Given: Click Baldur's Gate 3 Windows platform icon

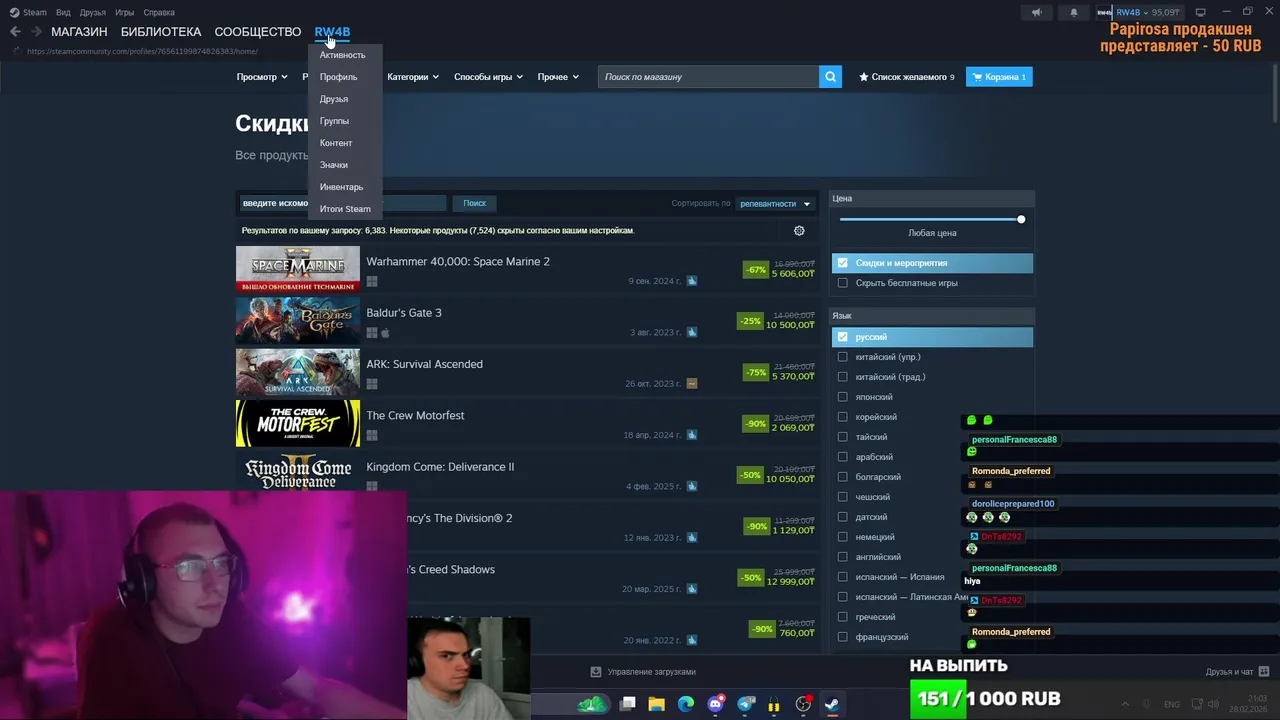Looking at the screenshot, I should tap(372, 333).
